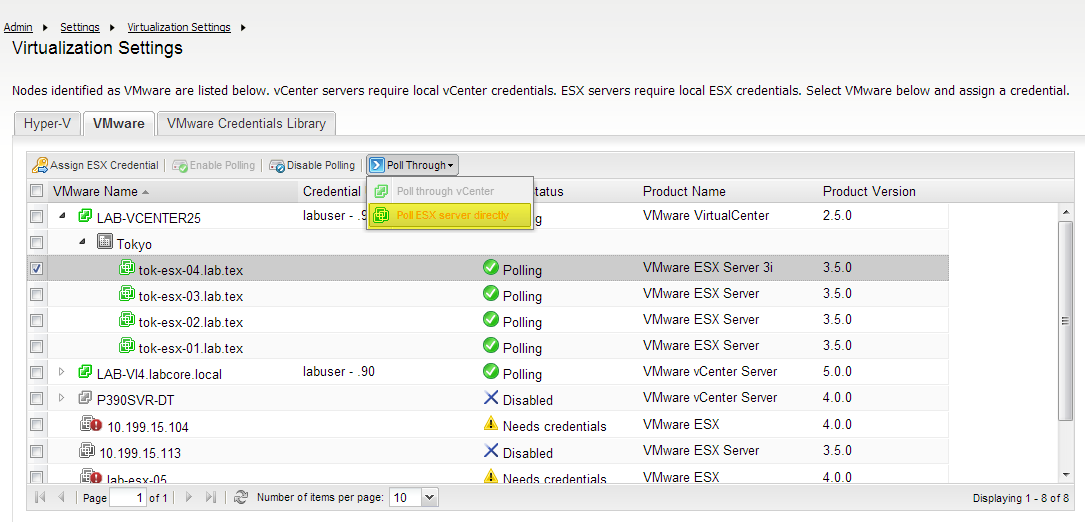Click the Enable Polling icon
Viewport: 1085px width, 522px height.
[180, 166]
